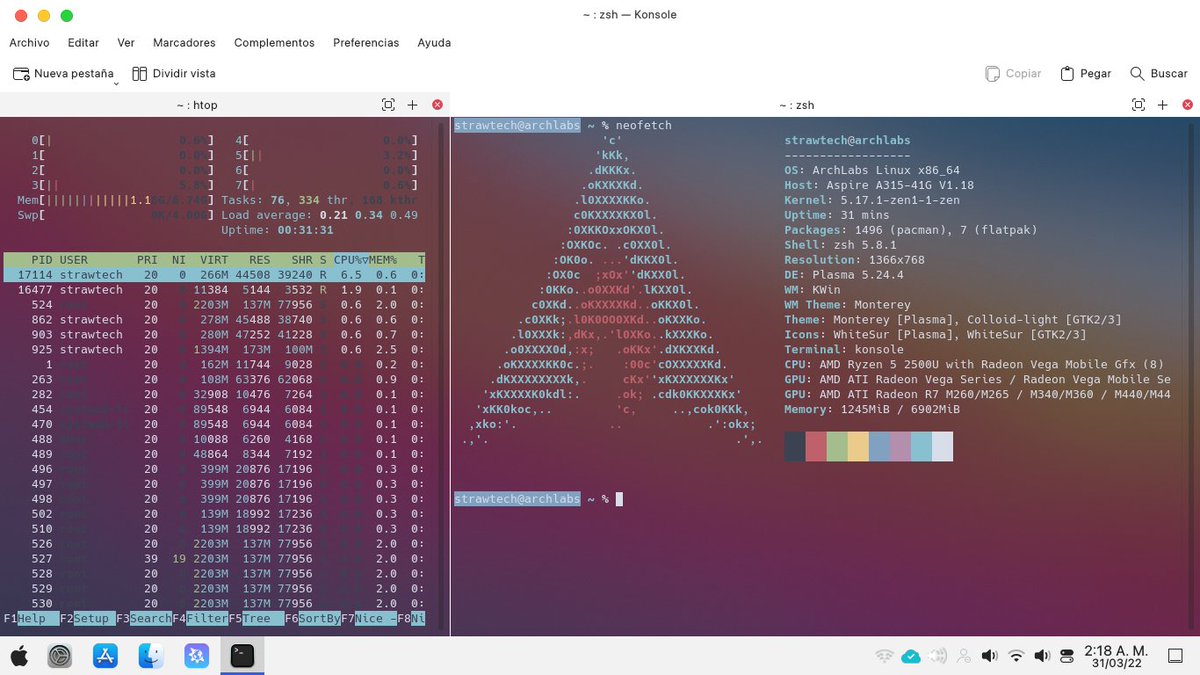The image size is (1200, 675).
Task: Open the Ayuda menu
Action: click(434, 43)
